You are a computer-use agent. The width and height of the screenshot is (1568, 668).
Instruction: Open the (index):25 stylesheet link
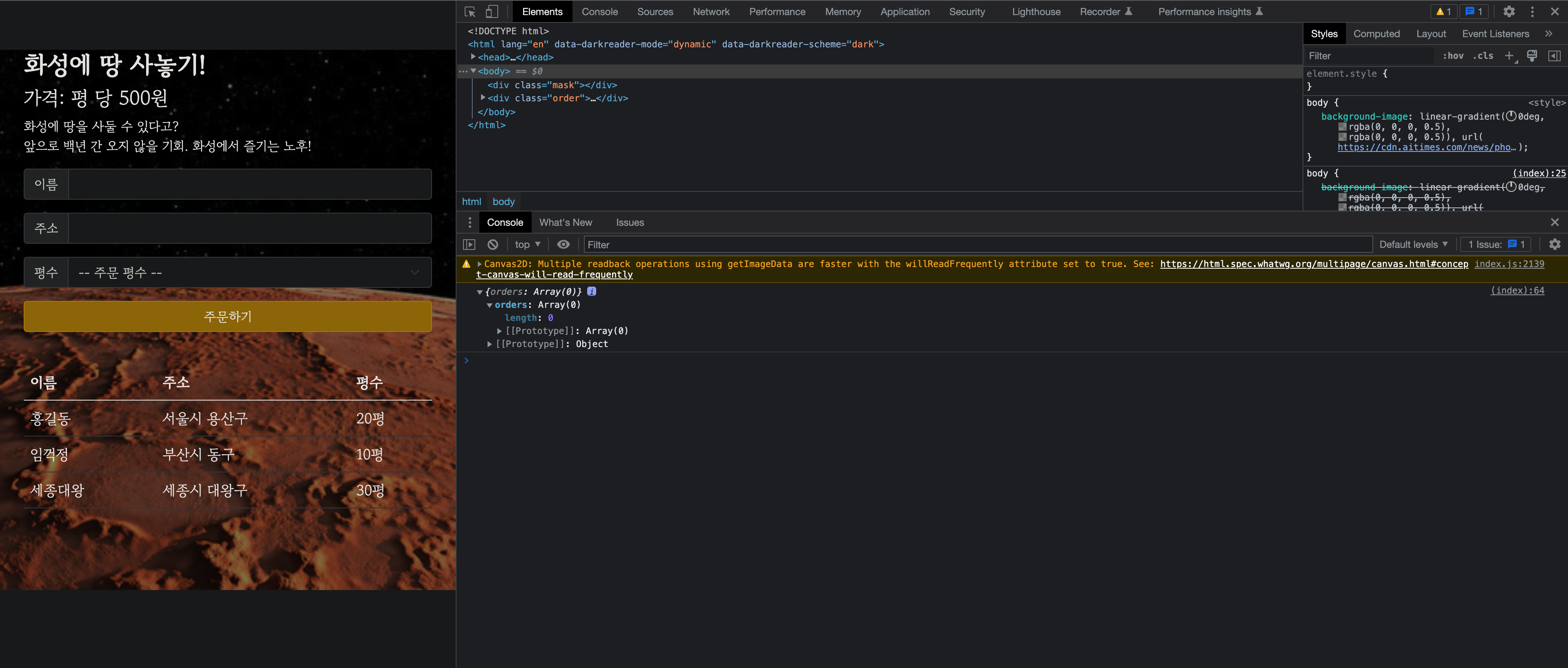[x=1539, y=174]
